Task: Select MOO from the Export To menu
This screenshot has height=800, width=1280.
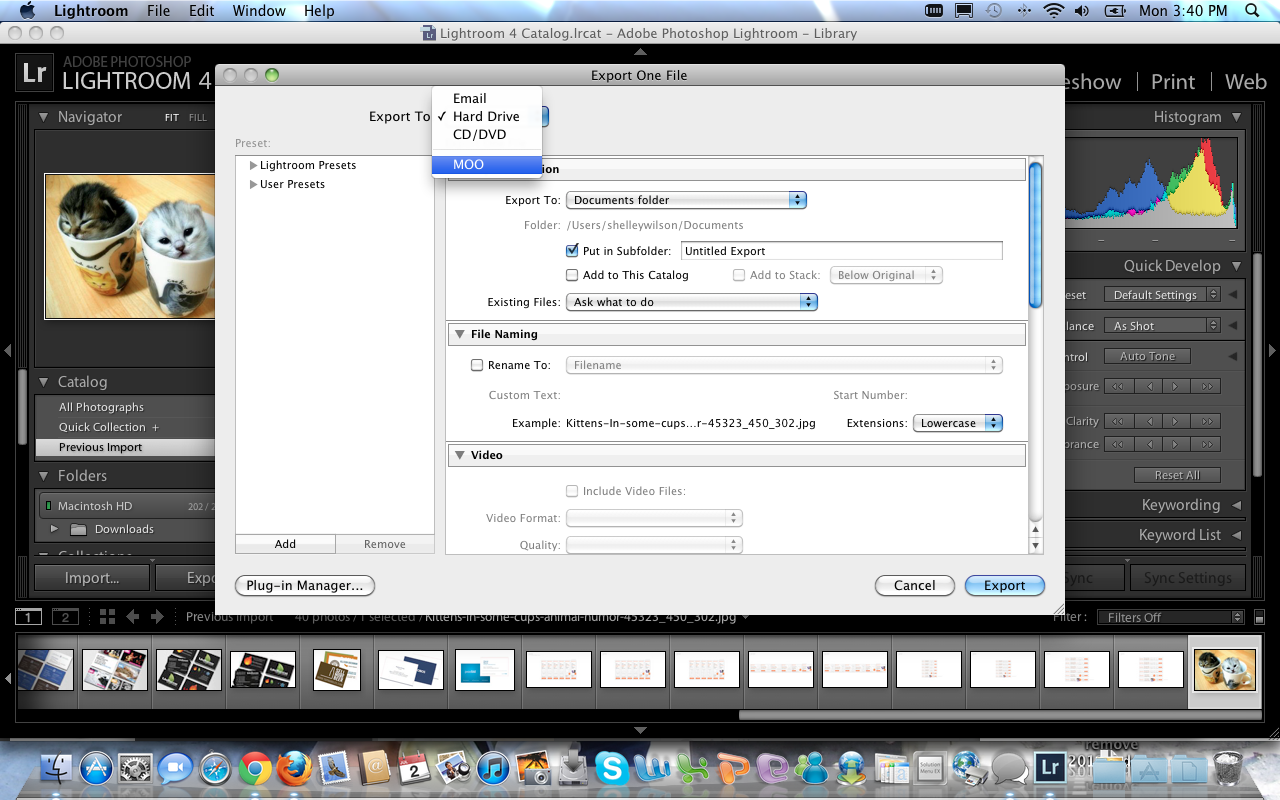Action: coord(468,165)
